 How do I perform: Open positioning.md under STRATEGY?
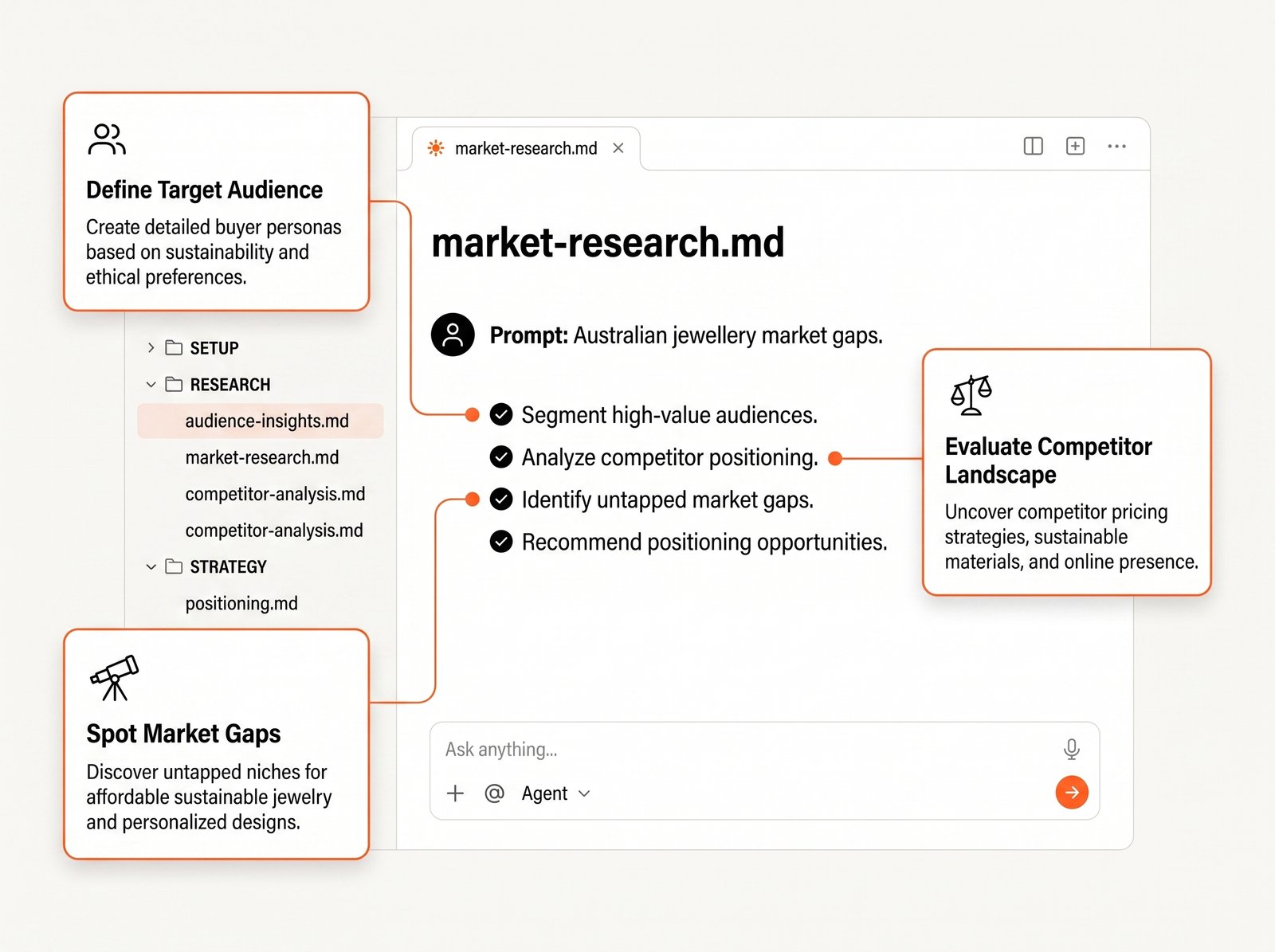[x=241, y=603]
